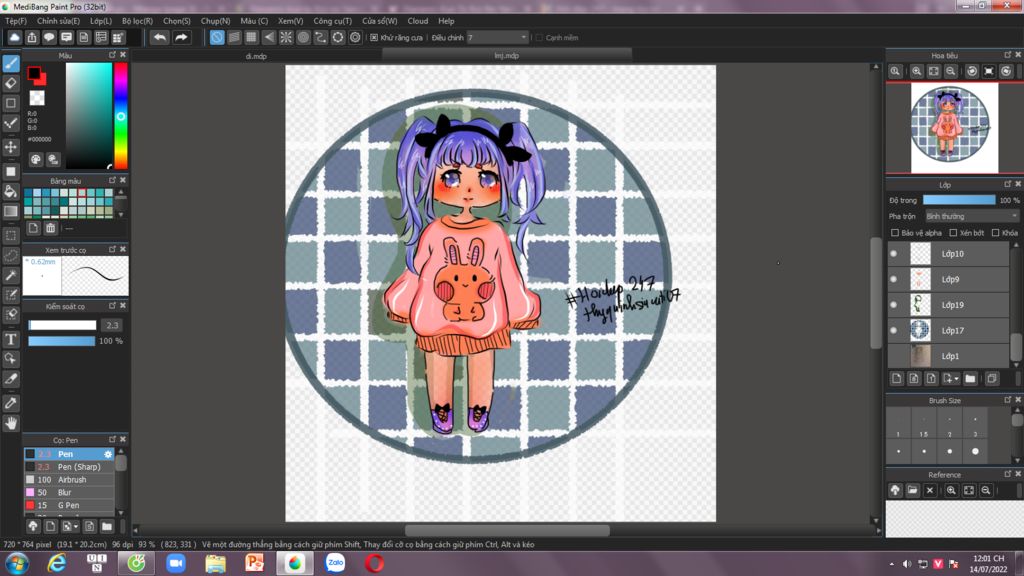Hide layer Lớp17
This screenshot has width=1024, height=576.
(x=894, y=330)
